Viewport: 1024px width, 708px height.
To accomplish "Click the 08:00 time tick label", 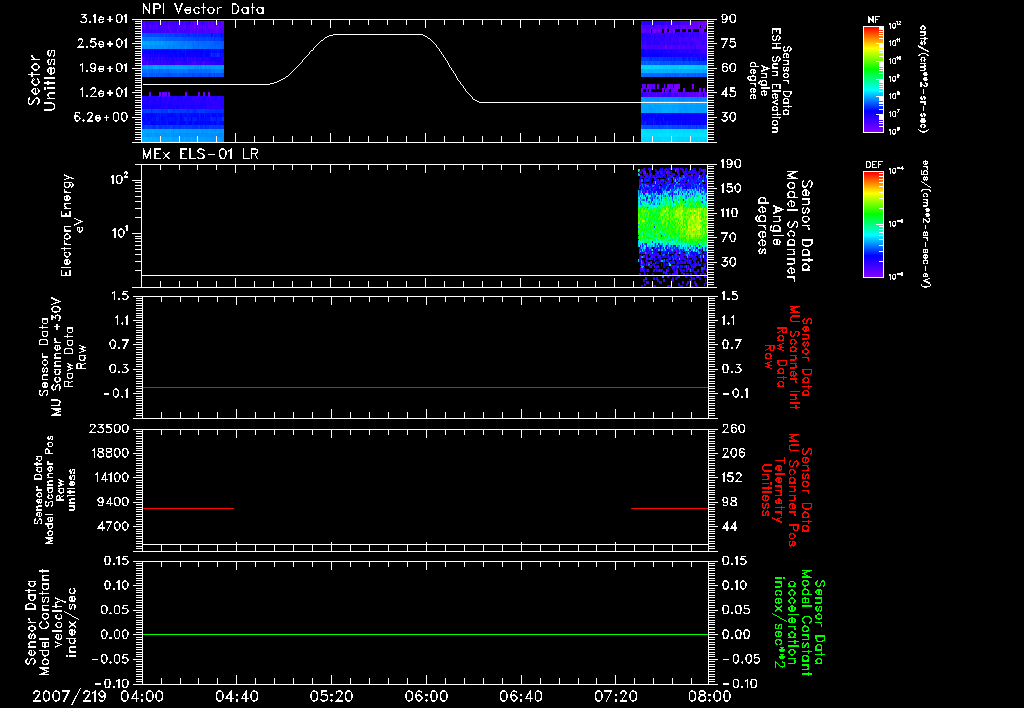I will click(x=710, y=696).
